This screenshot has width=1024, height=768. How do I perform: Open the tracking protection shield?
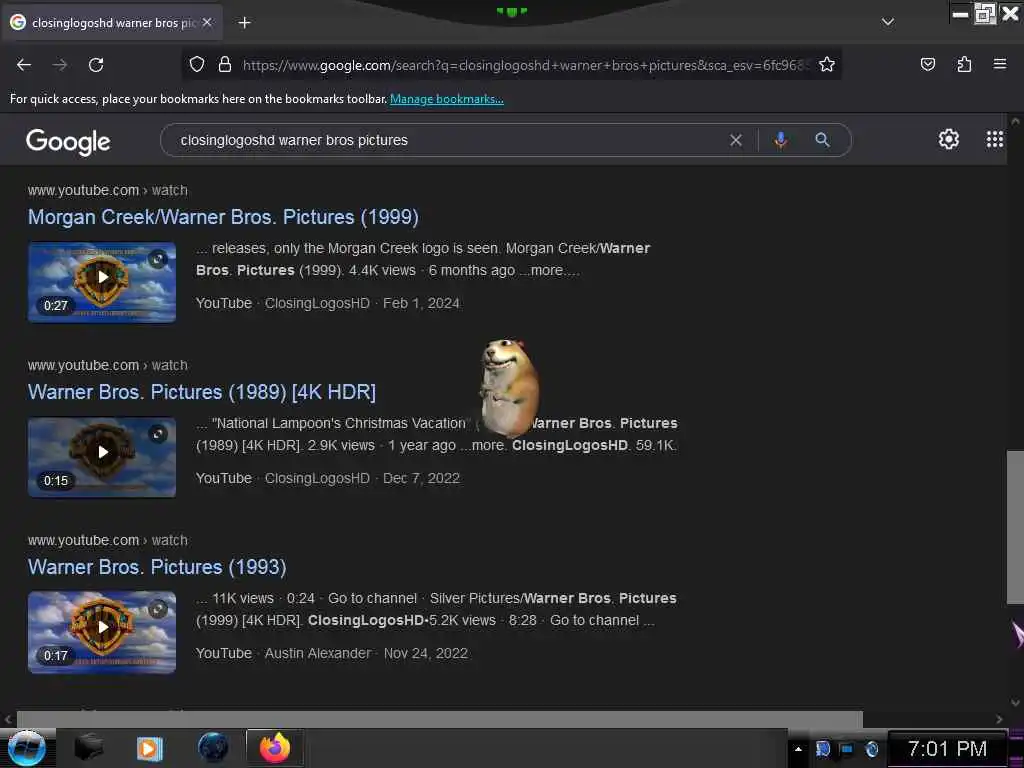pyautogui.click(x=197, y=64)
